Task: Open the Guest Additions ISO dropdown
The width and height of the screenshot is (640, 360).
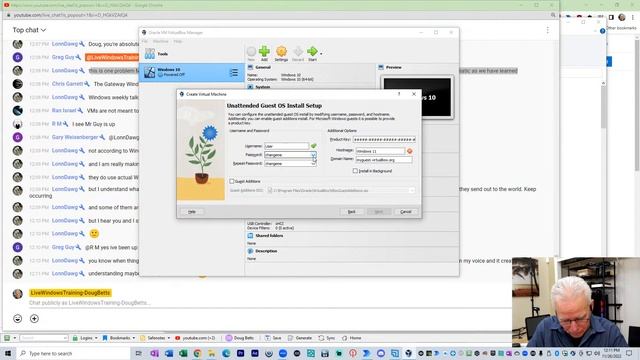Action: 411,191
